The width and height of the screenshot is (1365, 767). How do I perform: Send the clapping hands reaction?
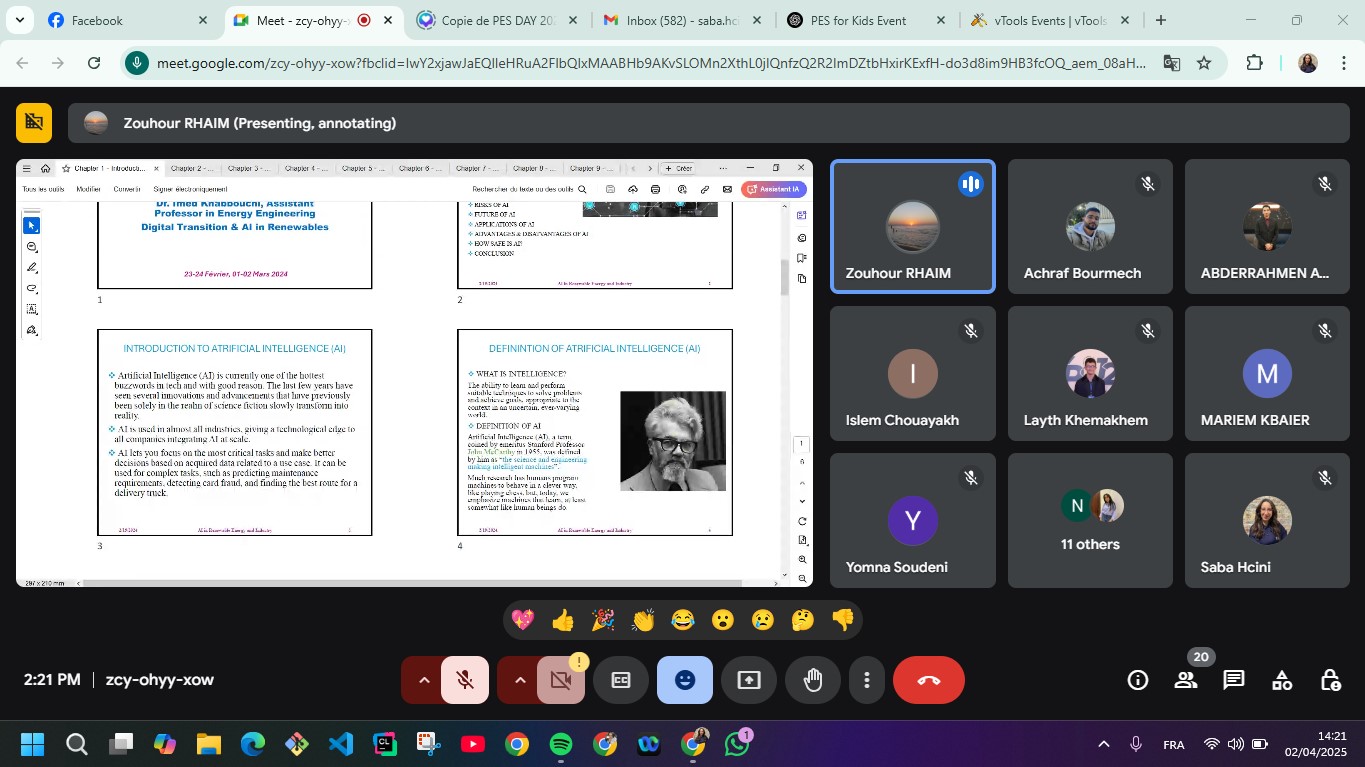[x=643, y=620]
